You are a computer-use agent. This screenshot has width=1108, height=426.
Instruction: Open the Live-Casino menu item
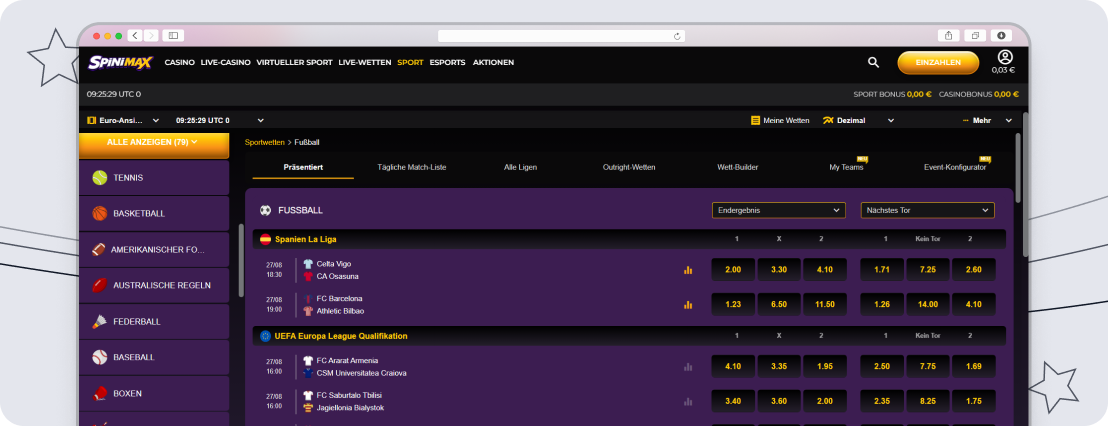click(225, 62)
